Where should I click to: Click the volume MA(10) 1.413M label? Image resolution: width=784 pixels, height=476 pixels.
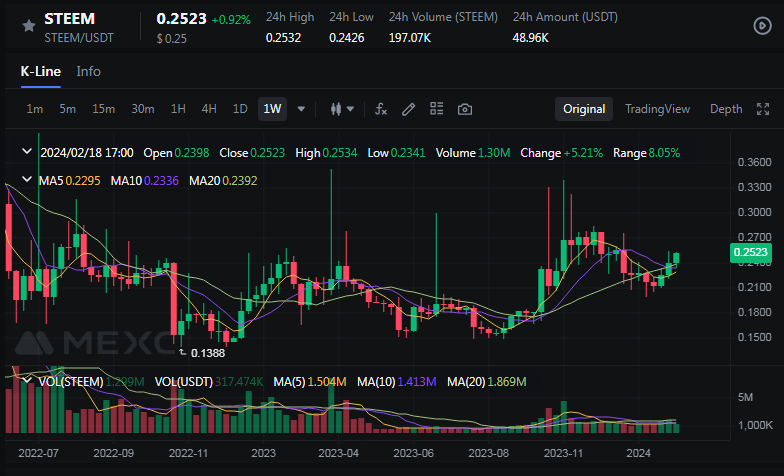click(396, 382)
